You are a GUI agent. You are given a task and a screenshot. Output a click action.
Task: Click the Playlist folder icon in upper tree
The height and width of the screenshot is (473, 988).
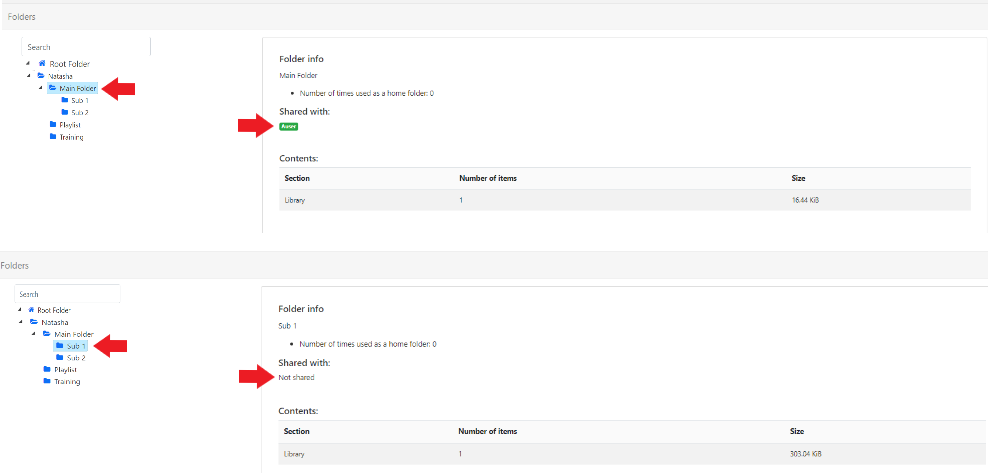pyautogui.click(x=53, y=124)
